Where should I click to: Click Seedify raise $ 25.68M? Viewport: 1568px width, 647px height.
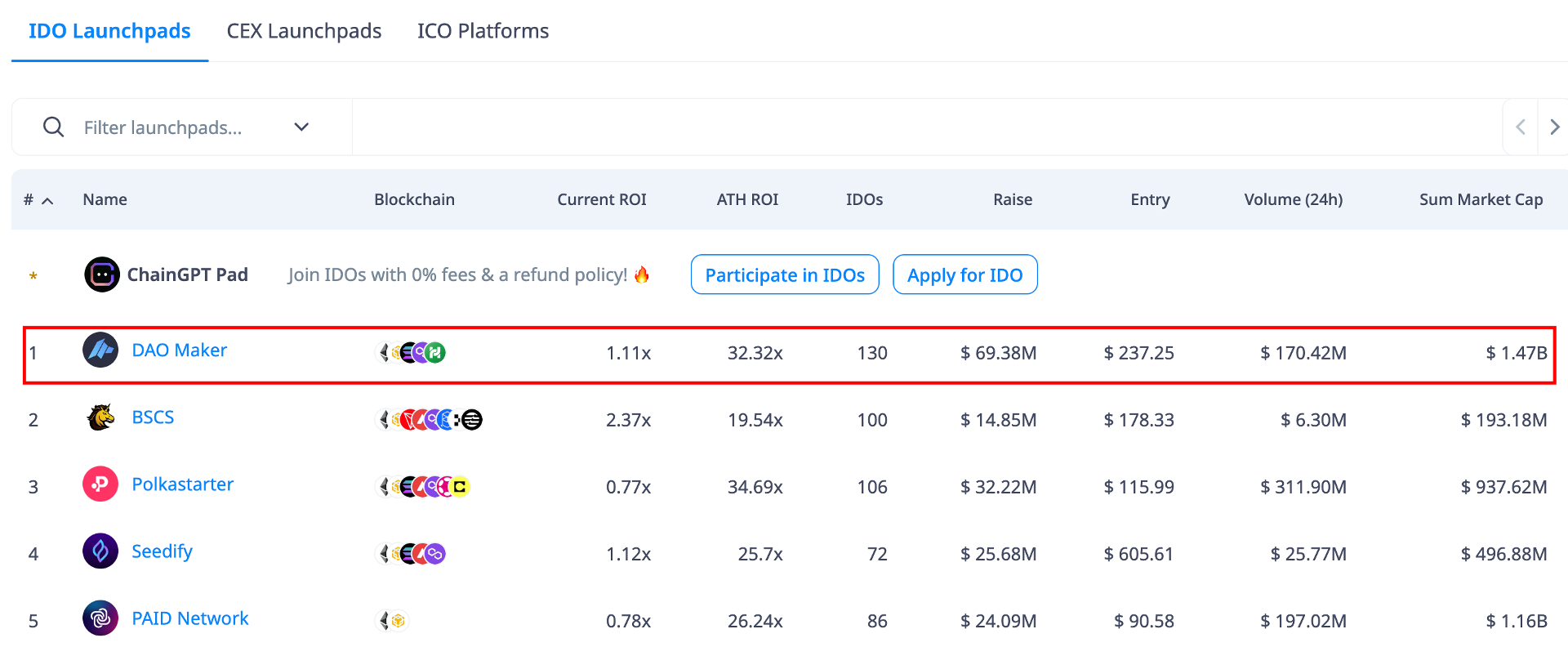point(999,554)
